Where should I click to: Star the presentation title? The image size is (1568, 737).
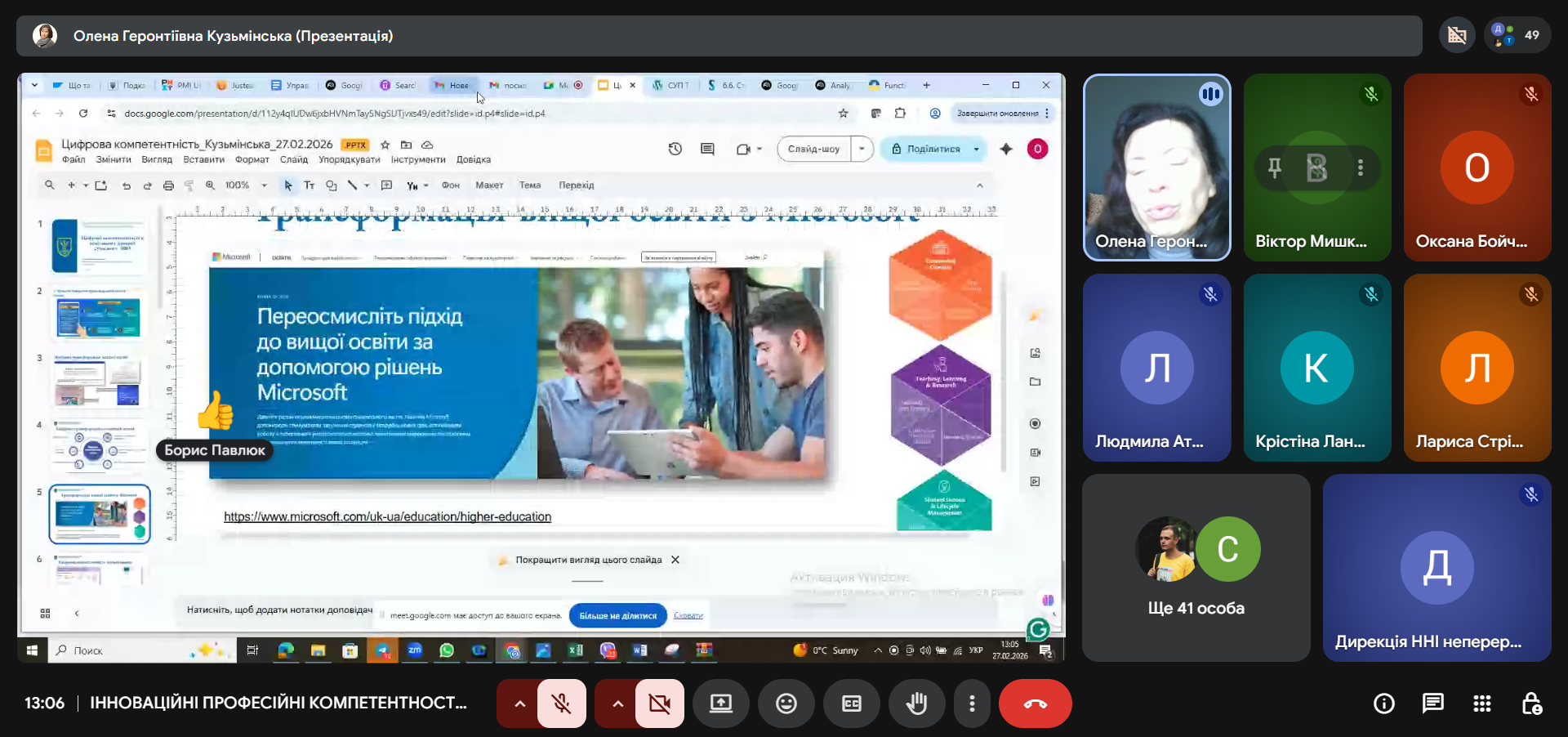click(385, 145)
